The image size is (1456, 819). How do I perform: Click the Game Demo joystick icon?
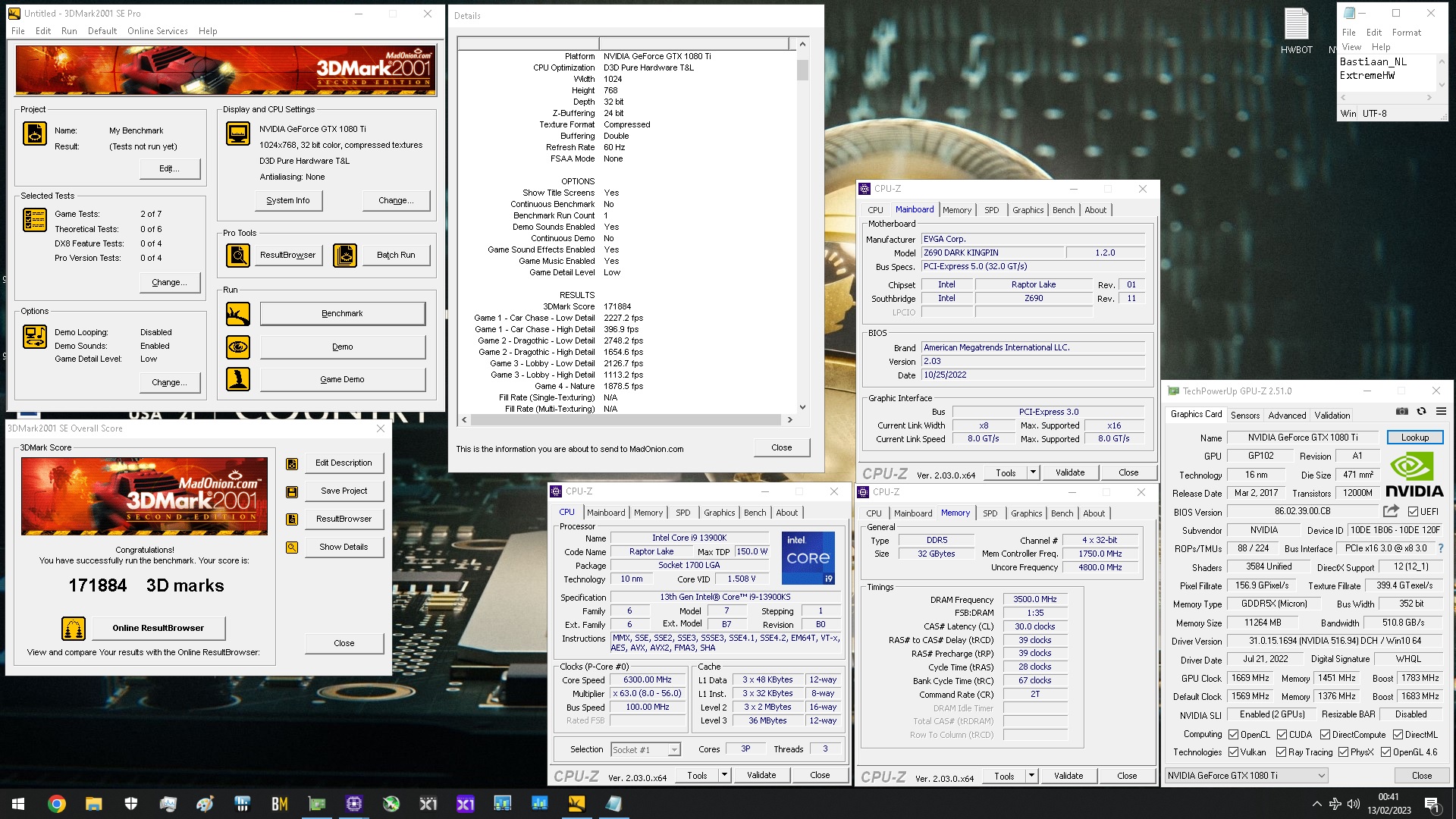[238, 379]
